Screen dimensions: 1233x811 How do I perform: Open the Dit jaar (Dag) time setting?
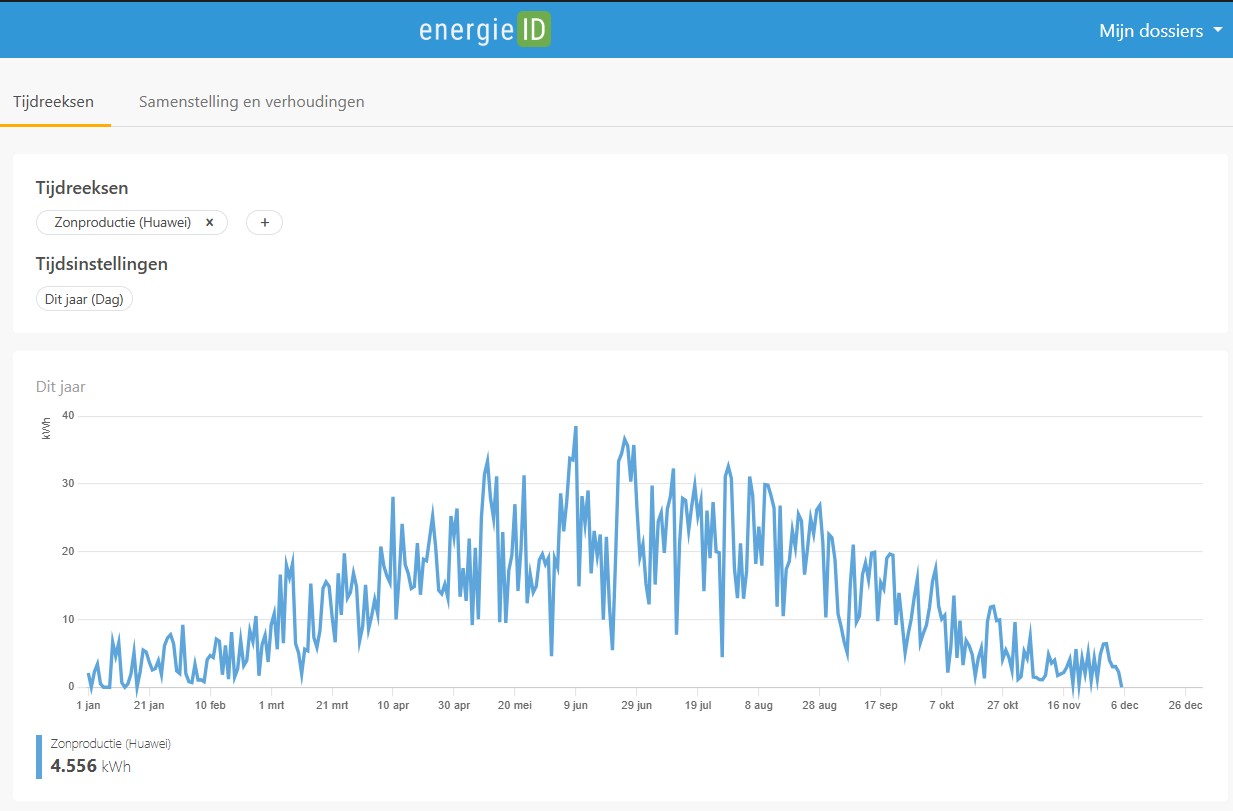pyautogui.click(x=84, y=299)
